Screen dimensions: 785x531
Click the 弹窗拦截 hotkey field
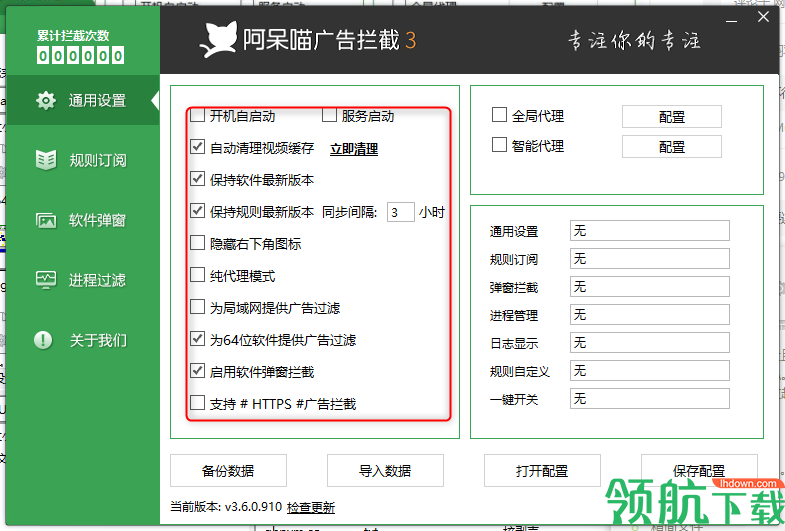click(650, 287)
